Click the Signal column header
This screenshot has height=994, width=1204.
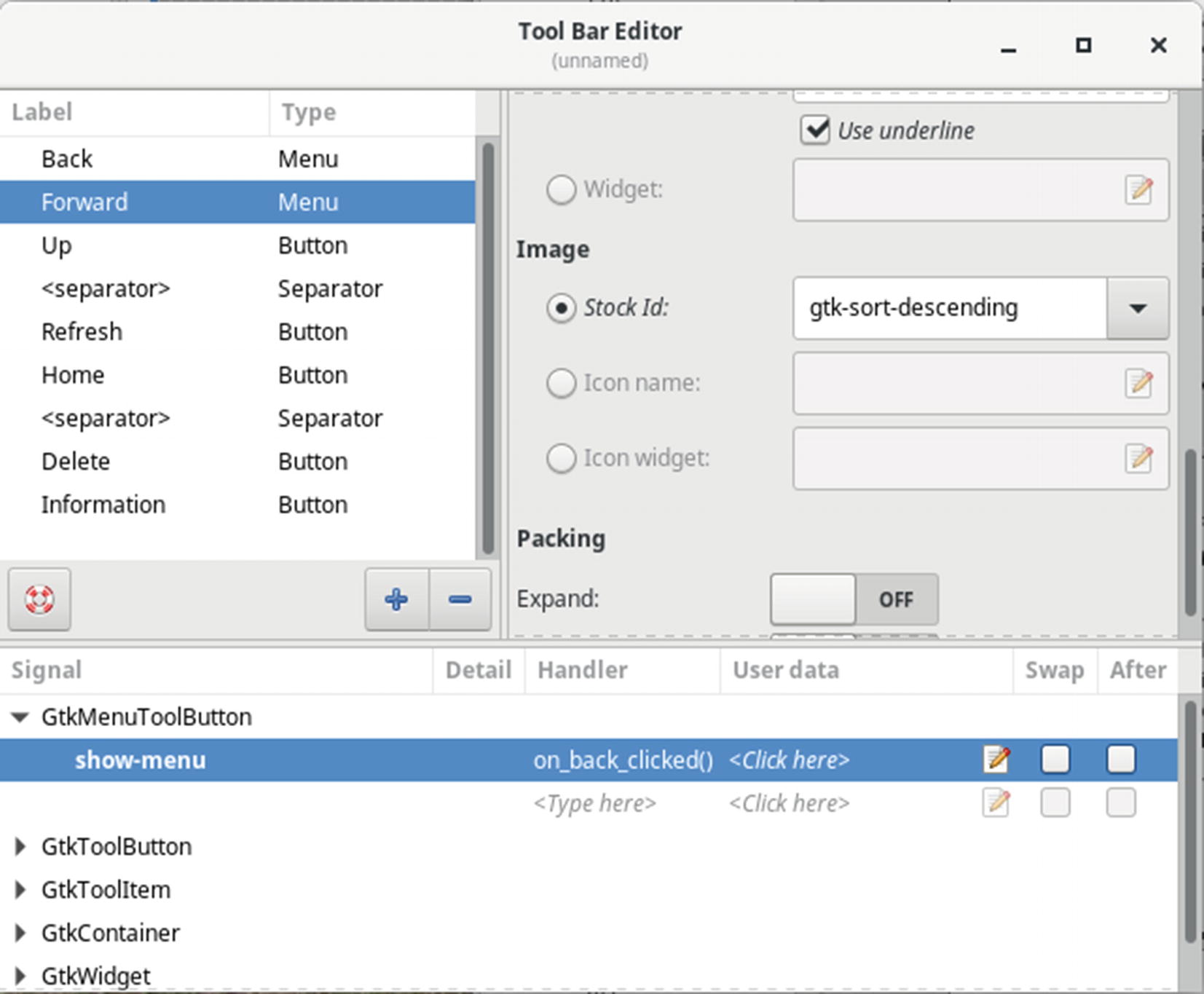point(47,670)
